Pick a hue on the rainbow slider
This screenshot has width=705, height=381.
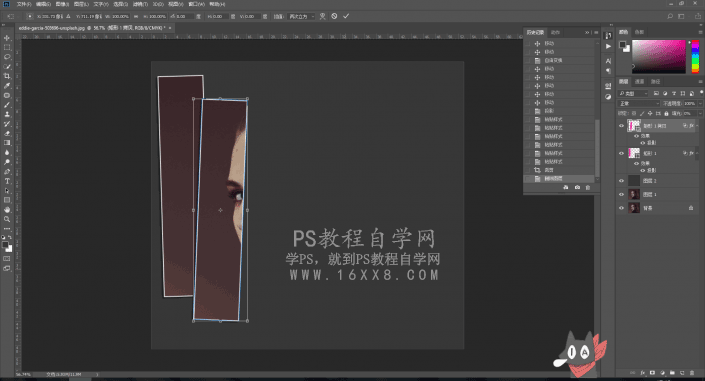[x=695, y=56]
